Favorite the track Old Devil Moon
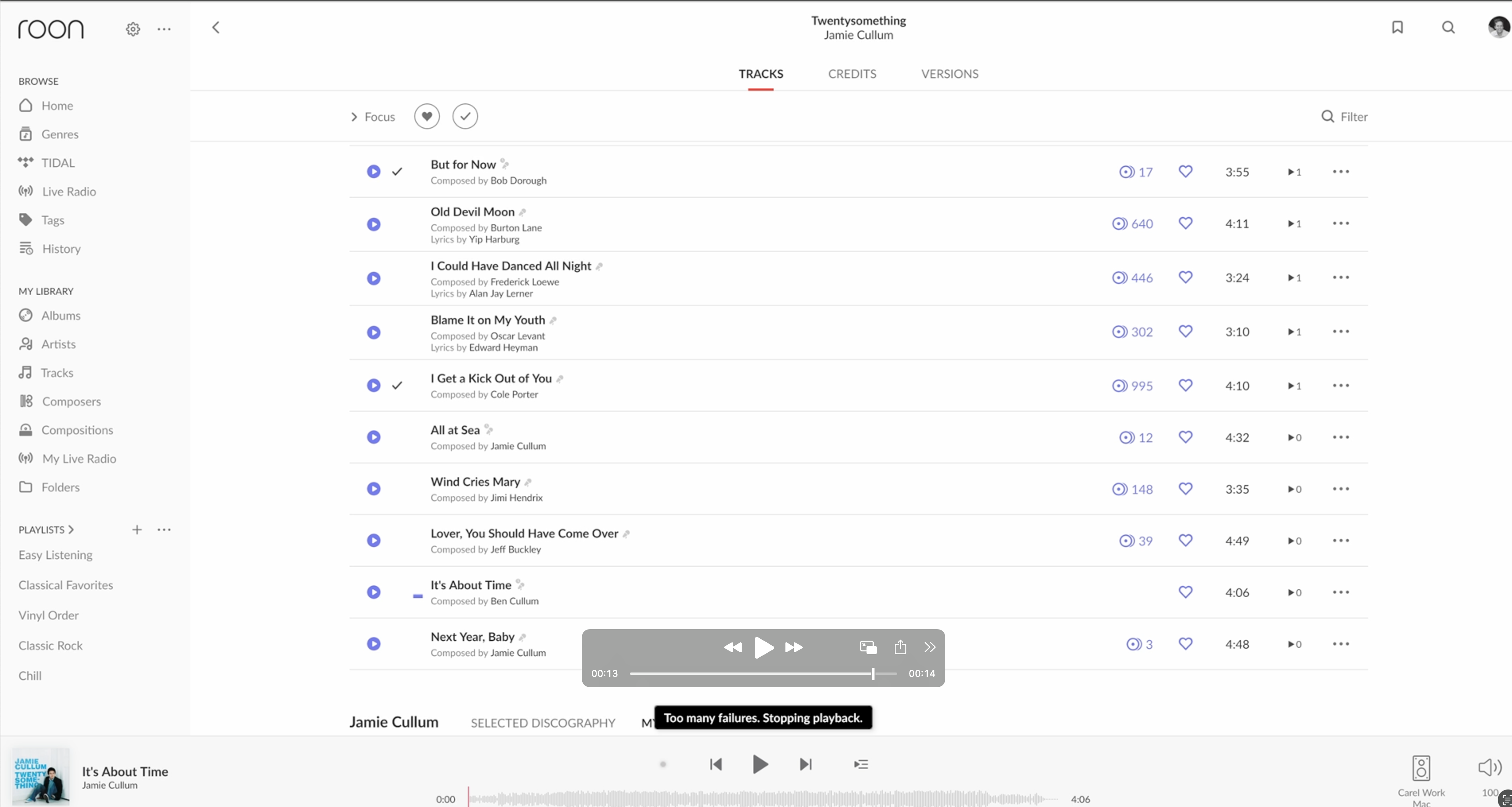Screen dimensions: 1512x807 [1186, 223]
